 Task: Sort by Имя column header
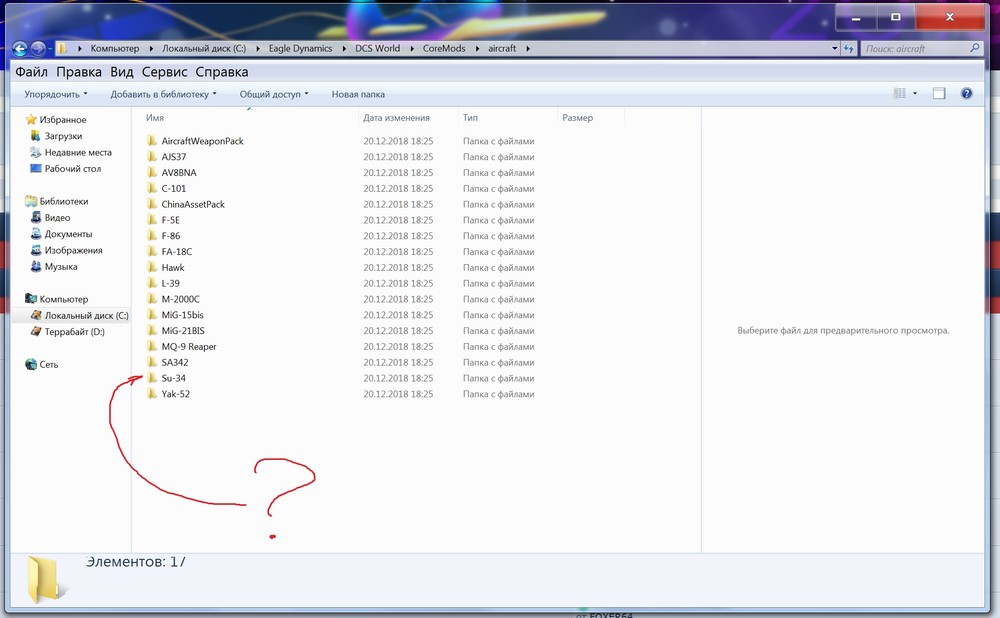click(155, 118)
